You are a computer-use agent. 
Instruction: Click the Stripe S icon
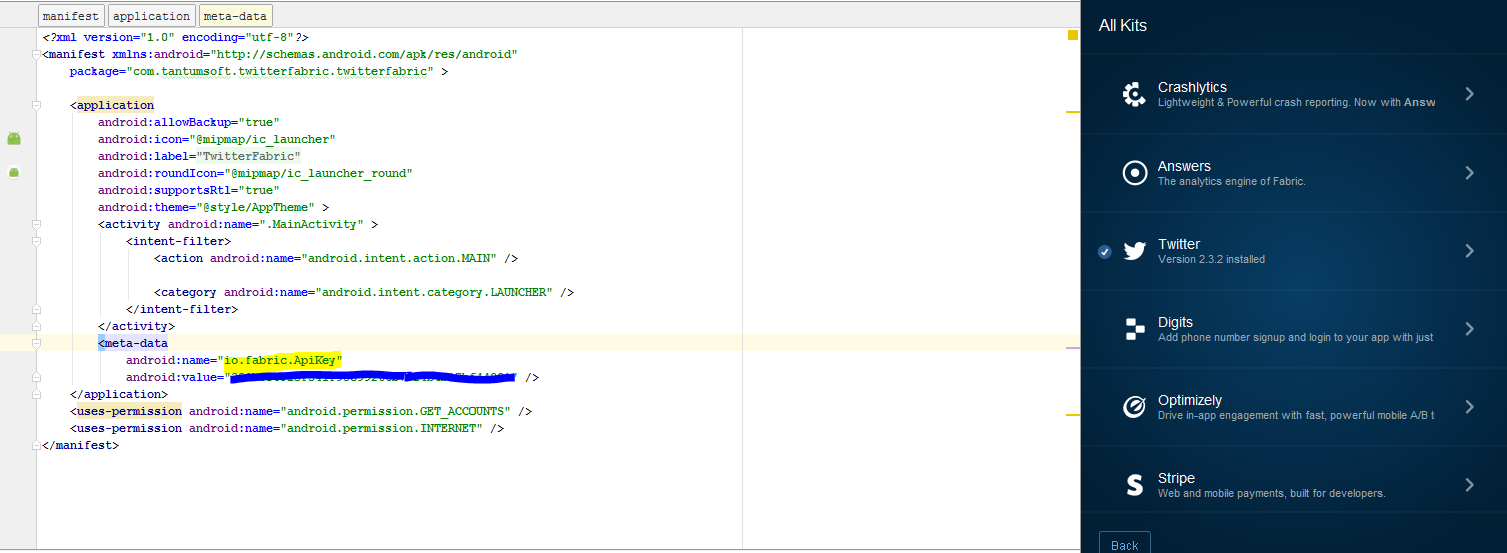[x=1134, y=485]
